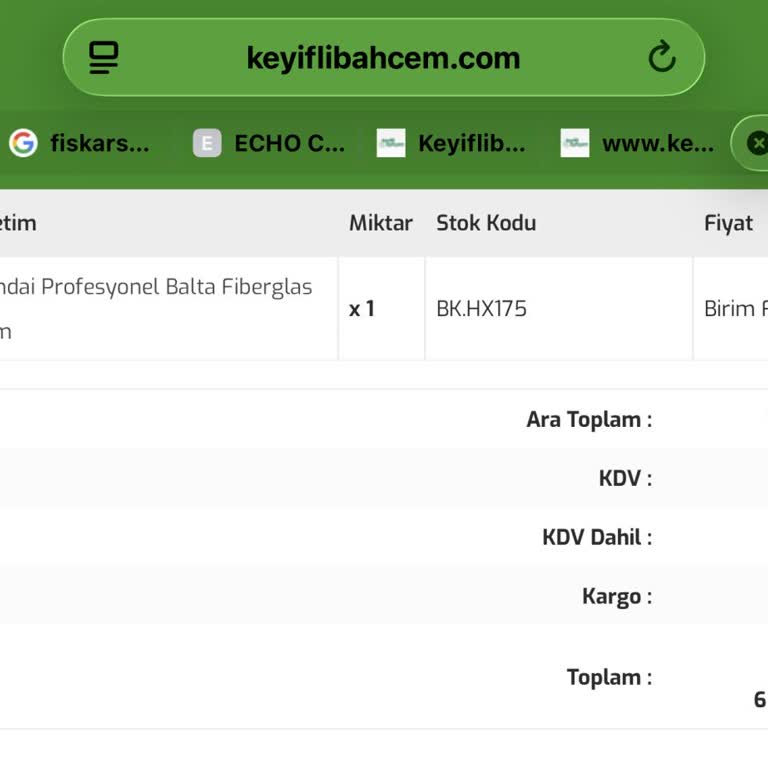Reload the keyiflibahcem.com page
The image size is (768, 768).
point(662,57)
